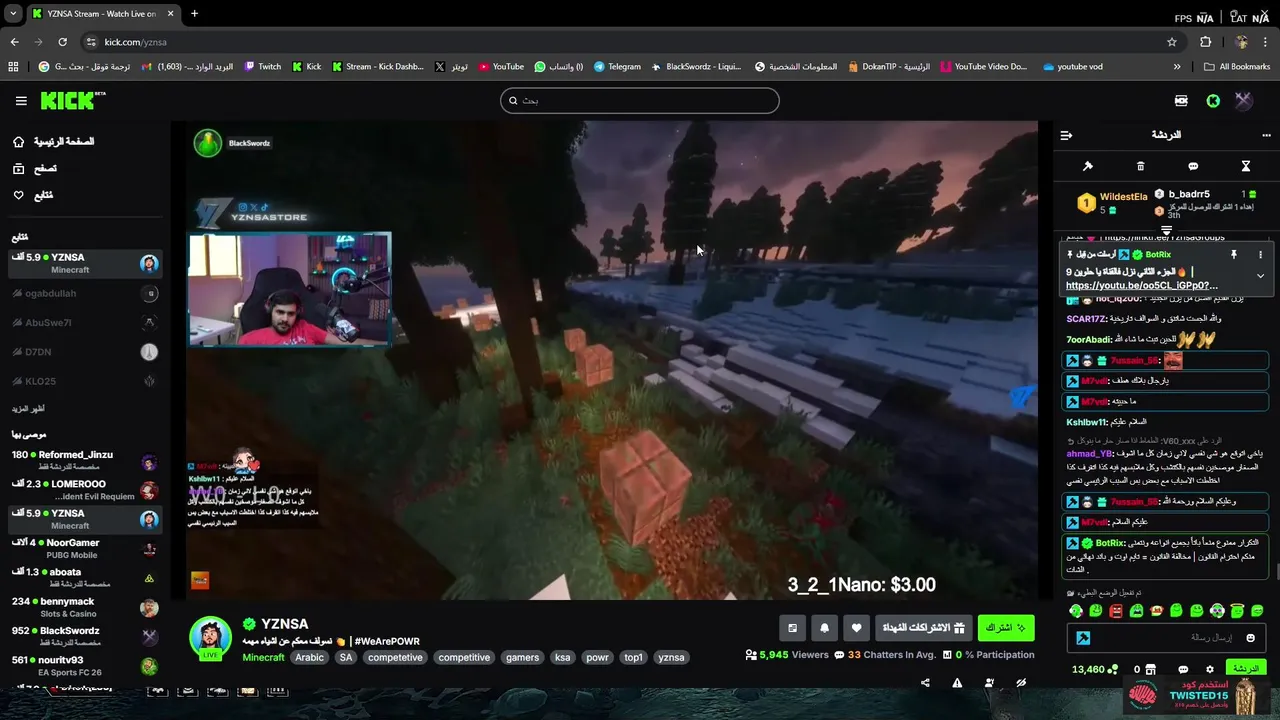Click the powr tag
Viewport: 1280px width, 720px height.
[x=597, y=657]
